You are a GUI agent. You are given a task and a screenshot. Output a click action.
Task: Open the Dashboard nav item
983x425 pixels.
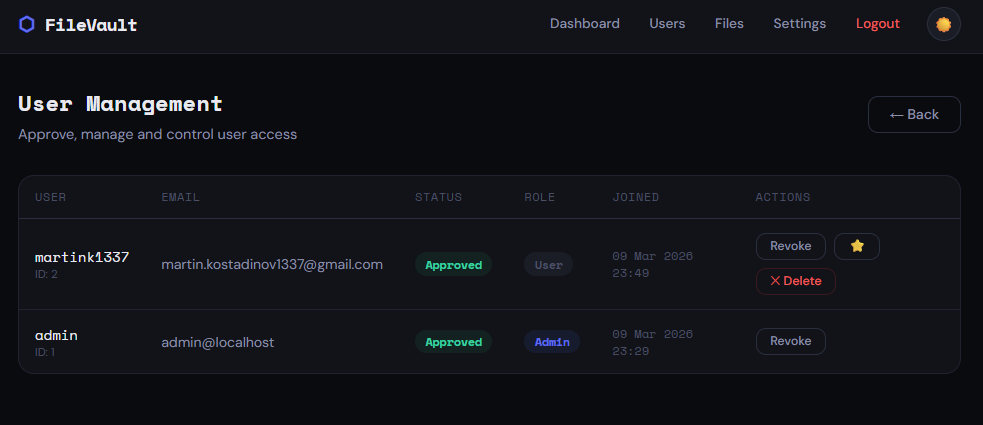click(x=585, y=24)
